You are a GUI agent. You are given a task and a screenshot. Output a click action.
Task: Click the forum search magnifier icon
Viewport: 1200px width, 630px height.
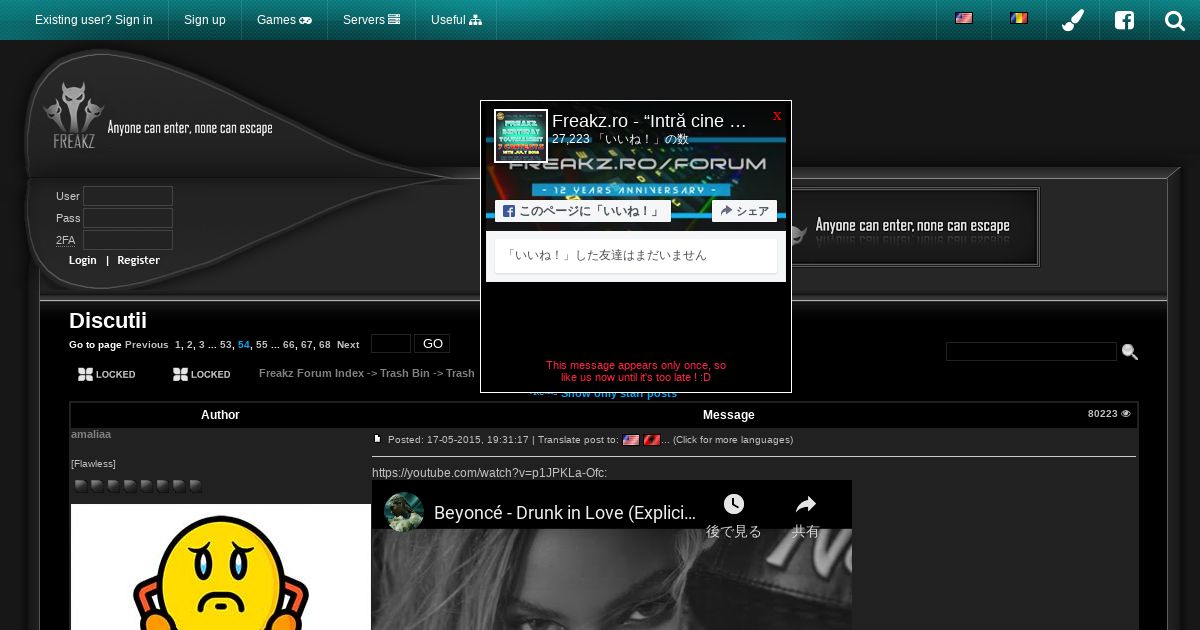point(1130,352)
